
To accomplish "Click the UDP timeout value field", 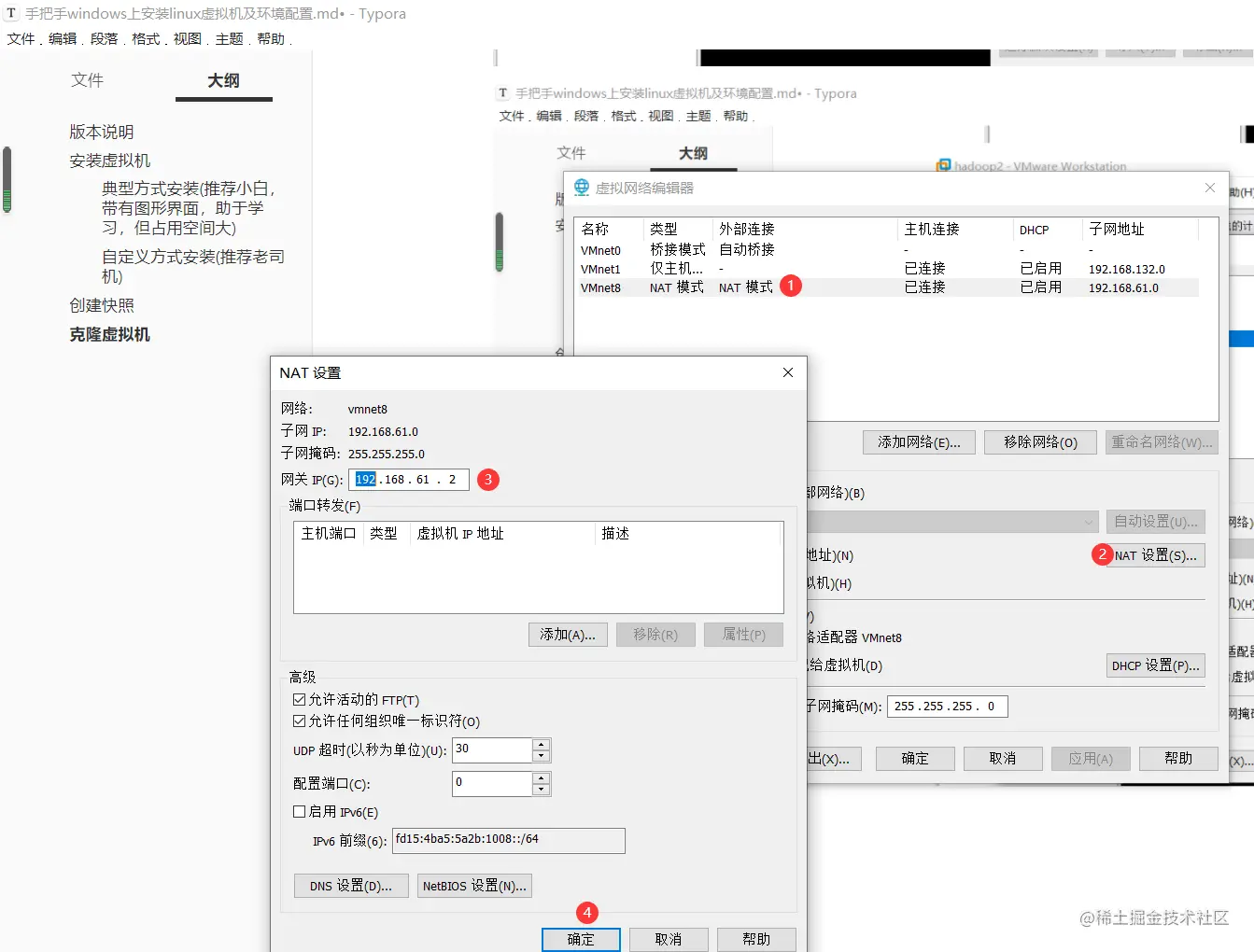I will 493,749.
